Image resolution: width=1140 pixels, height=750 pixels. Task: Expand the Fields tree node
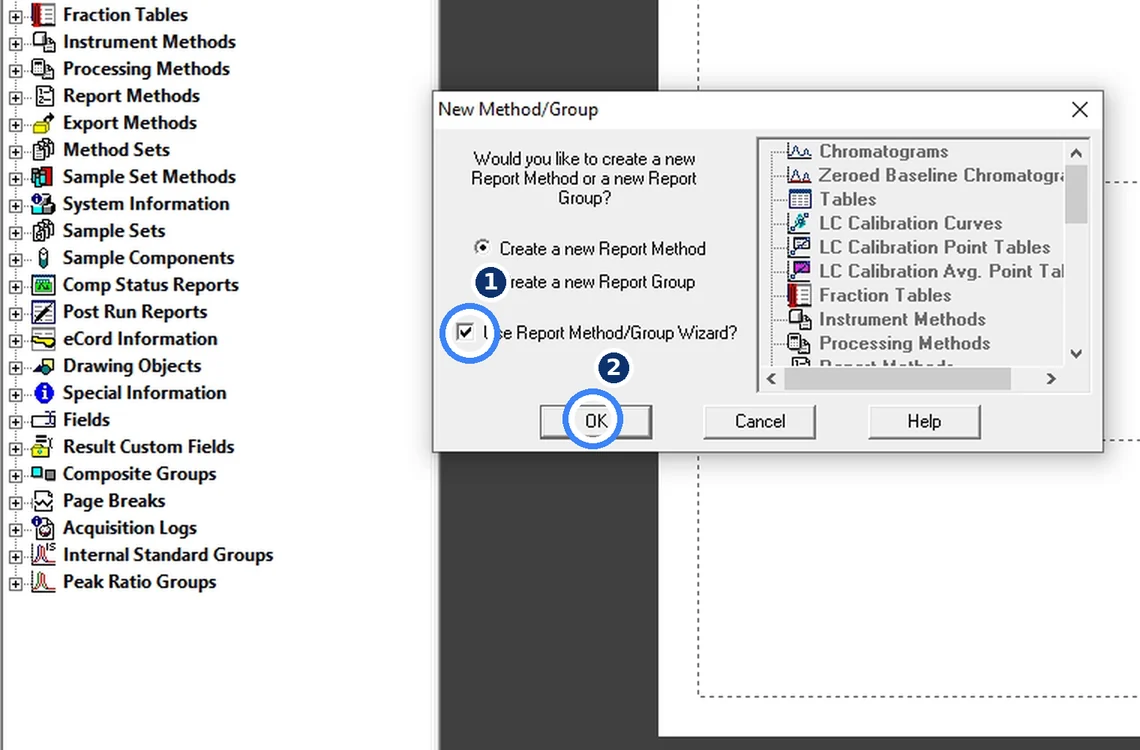tap(15, 422)
